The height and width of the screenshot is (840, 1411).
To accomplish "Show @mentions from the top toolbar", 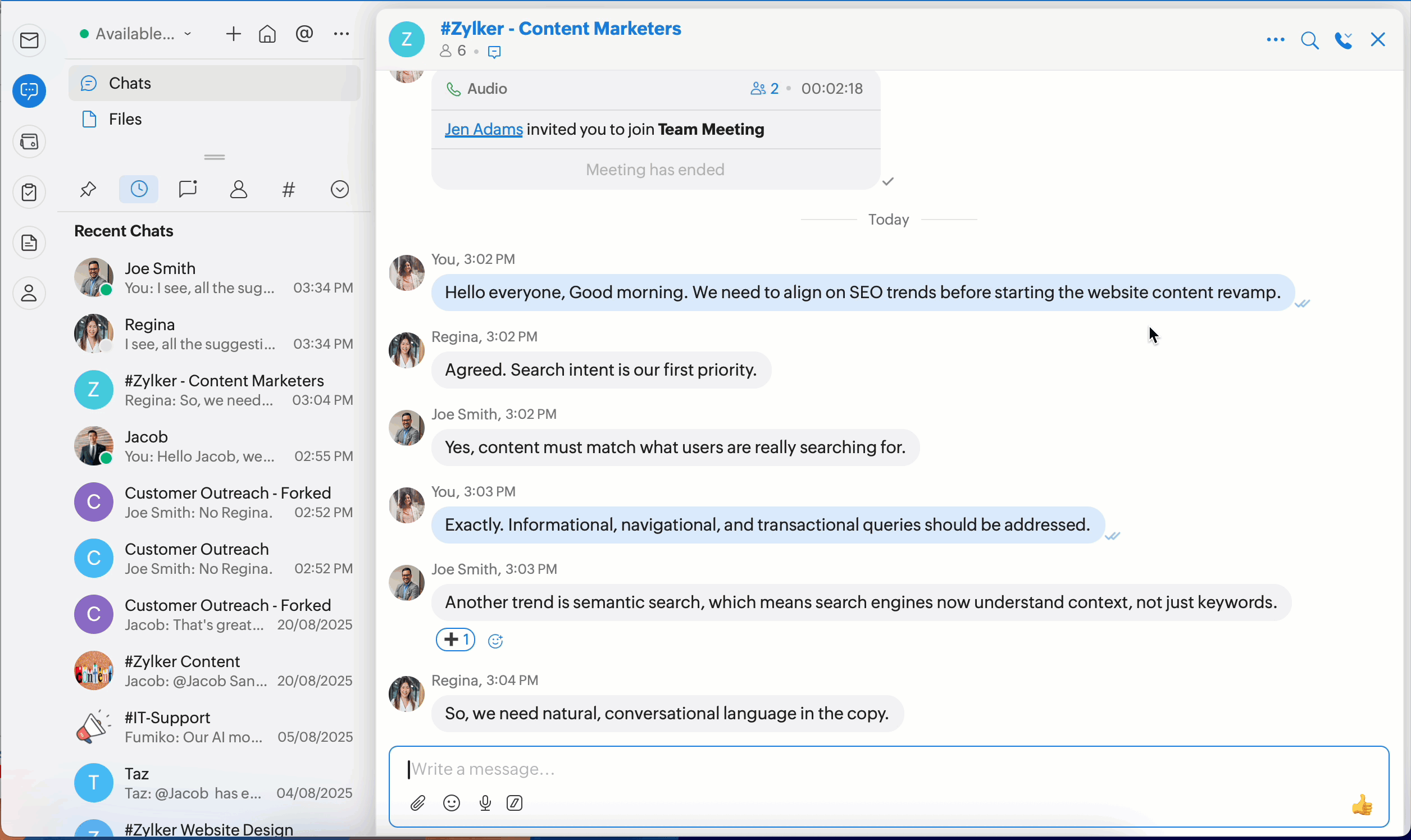I will pos(304,34).
